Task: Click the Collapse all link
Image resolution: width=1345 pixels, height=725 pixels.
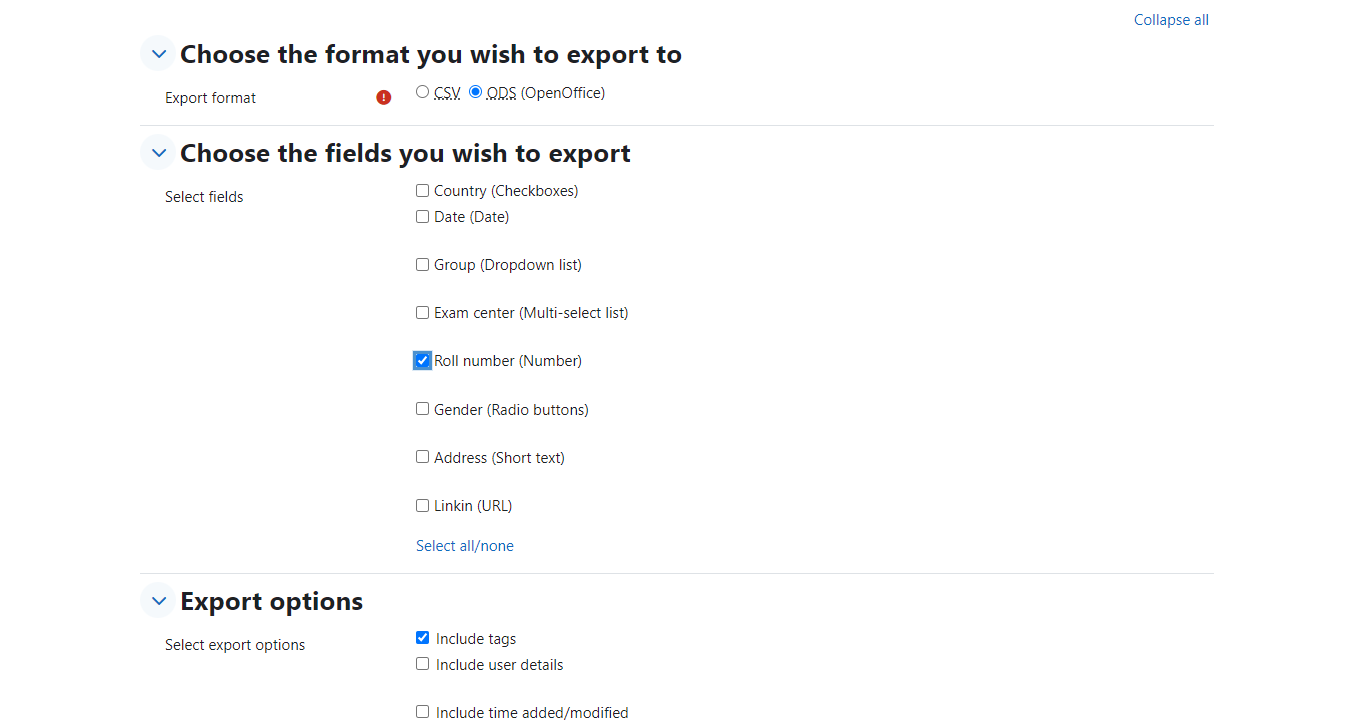Action: tap(1171, 20)
